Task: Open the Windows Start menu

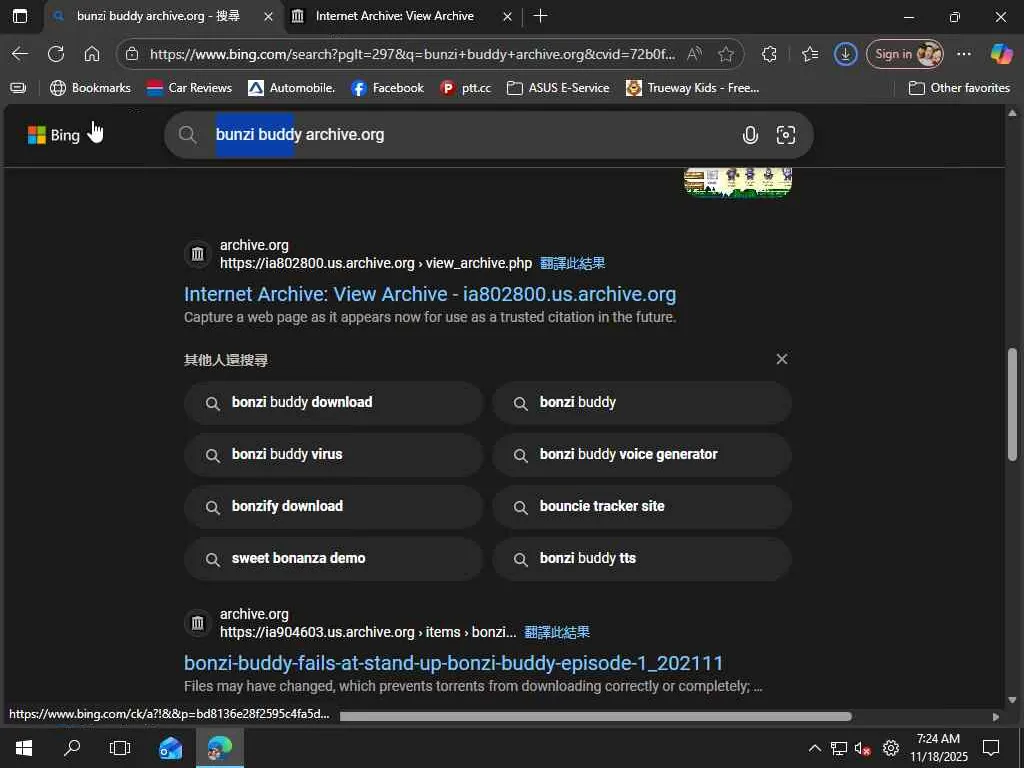Action: pyautogui.click(x=24, y=748)
